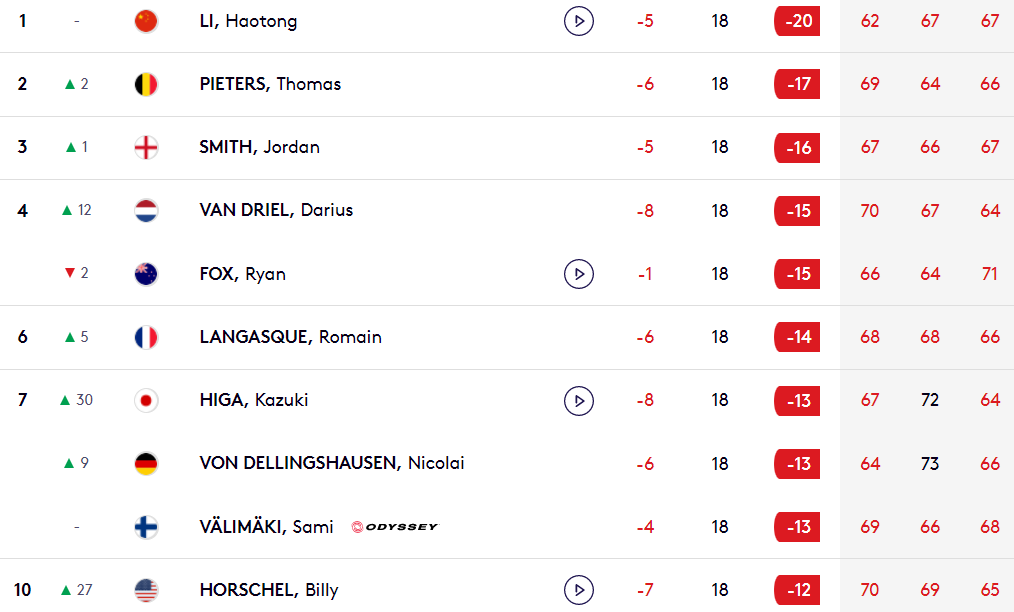The image size is (1014, 612).
Task: Play video highlights for Billy Horschel
Action: pos(579,590)
